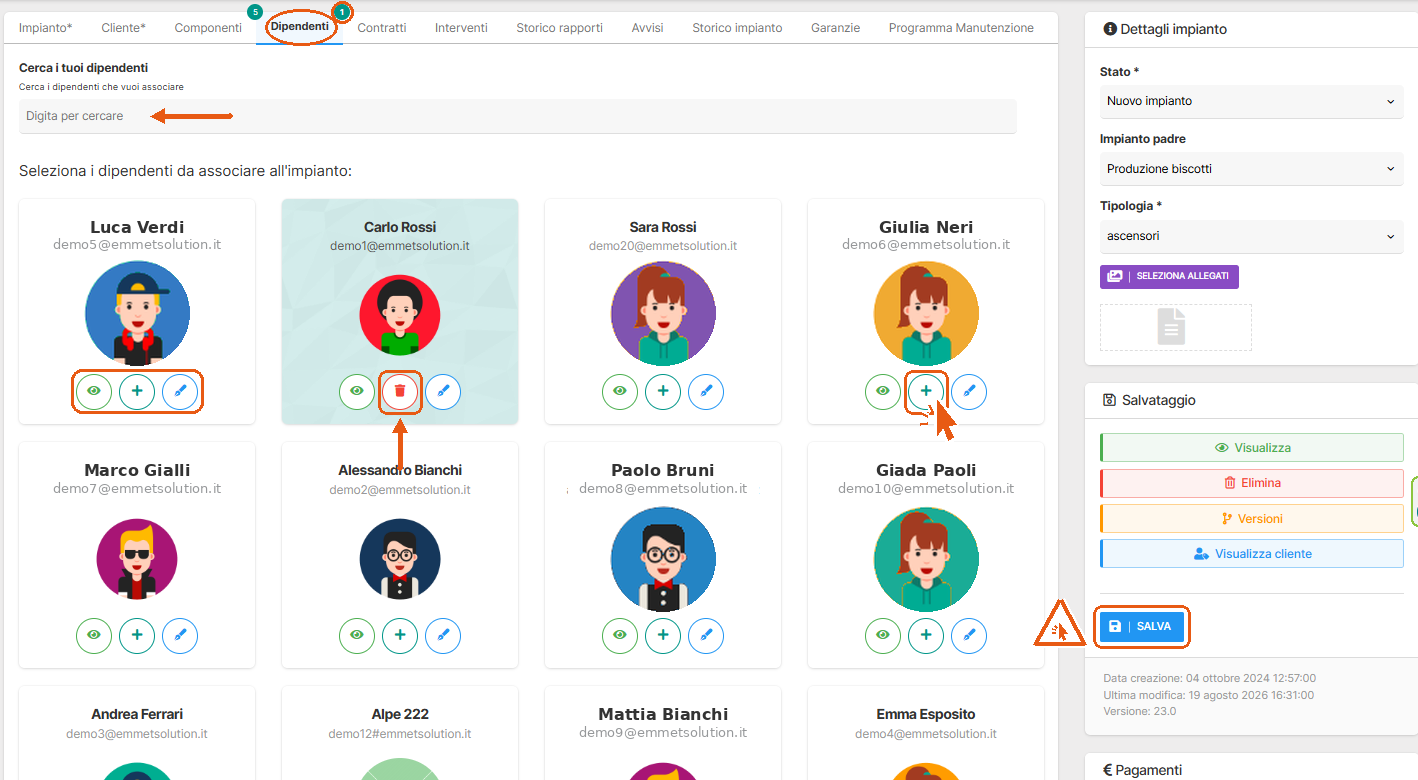View Carlo Rossi's details with the eye icon

click(x=357, y=391)
